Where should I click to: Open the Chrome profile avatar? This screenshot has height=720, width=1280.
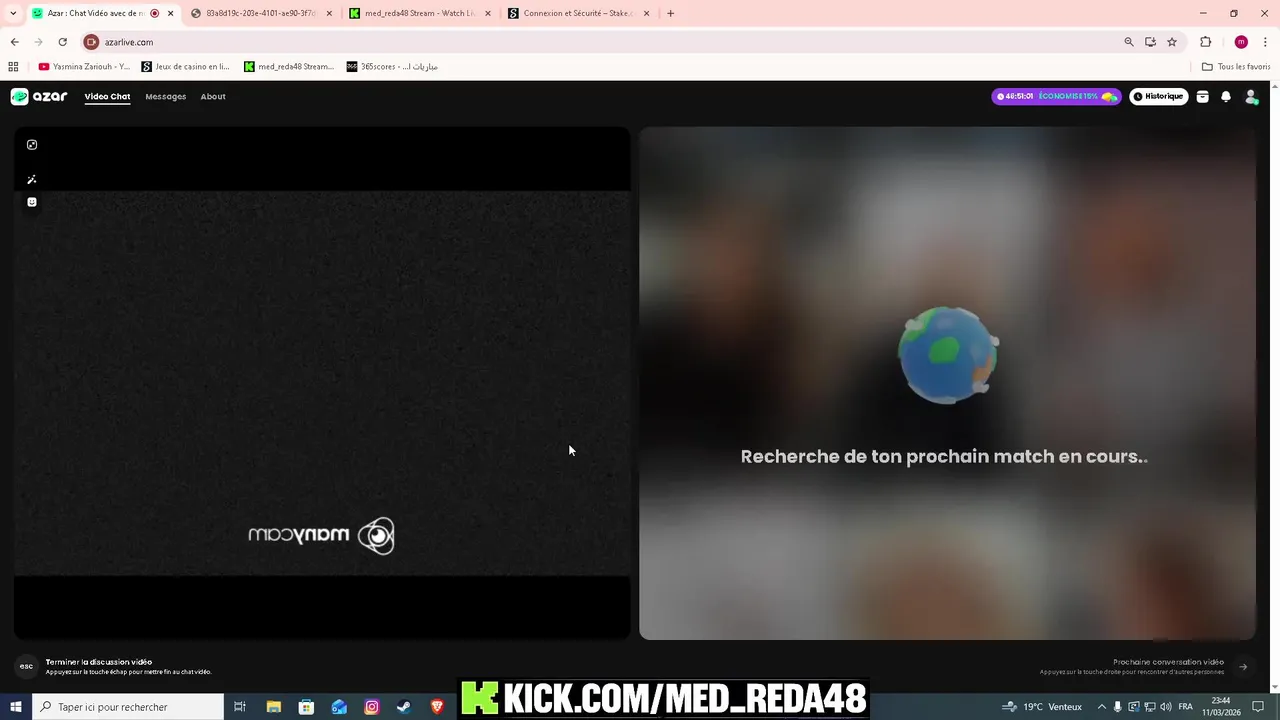1241,42
